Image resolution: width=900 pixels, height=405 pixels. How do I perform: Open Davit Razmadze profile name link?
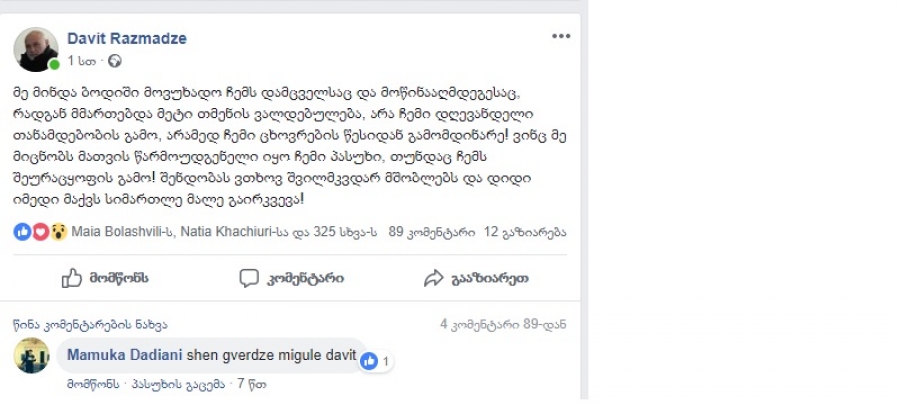[x=126, y=39]
